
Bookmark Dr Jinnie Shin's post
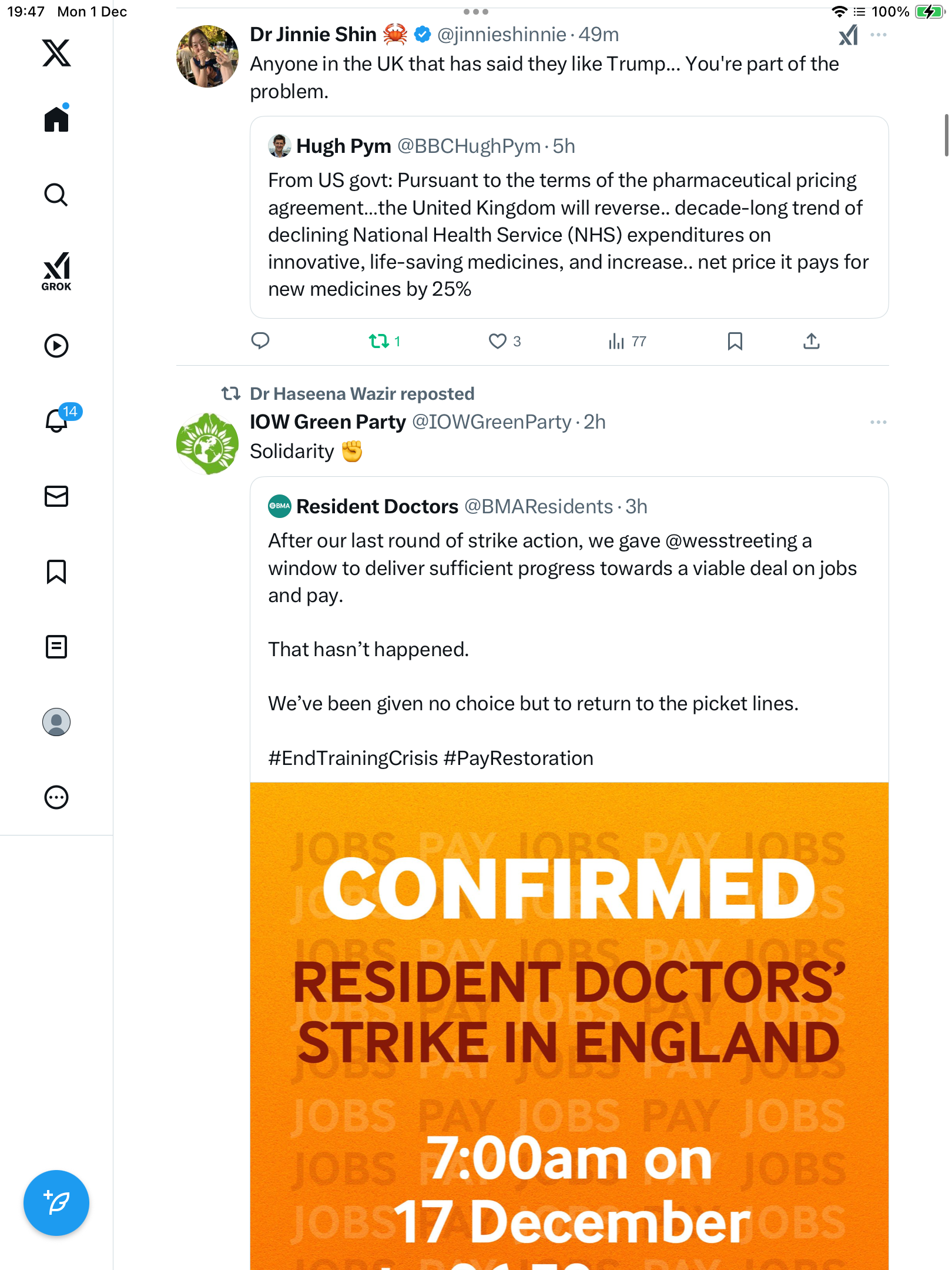pyautogui.click(x=735, y=341)
